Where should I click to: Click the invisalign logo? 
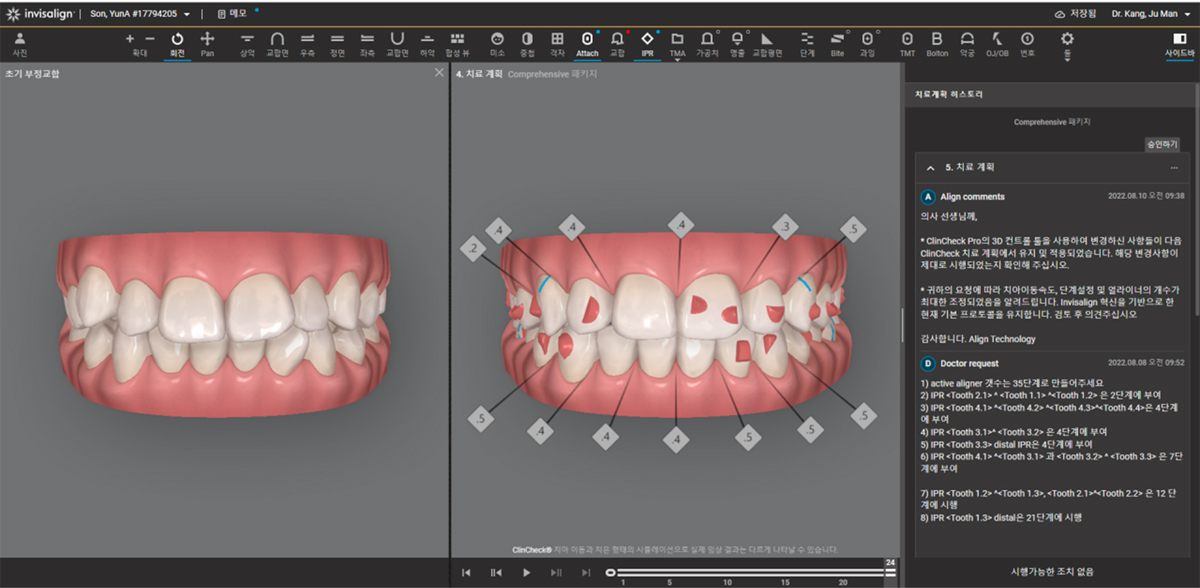pos(42,14)
